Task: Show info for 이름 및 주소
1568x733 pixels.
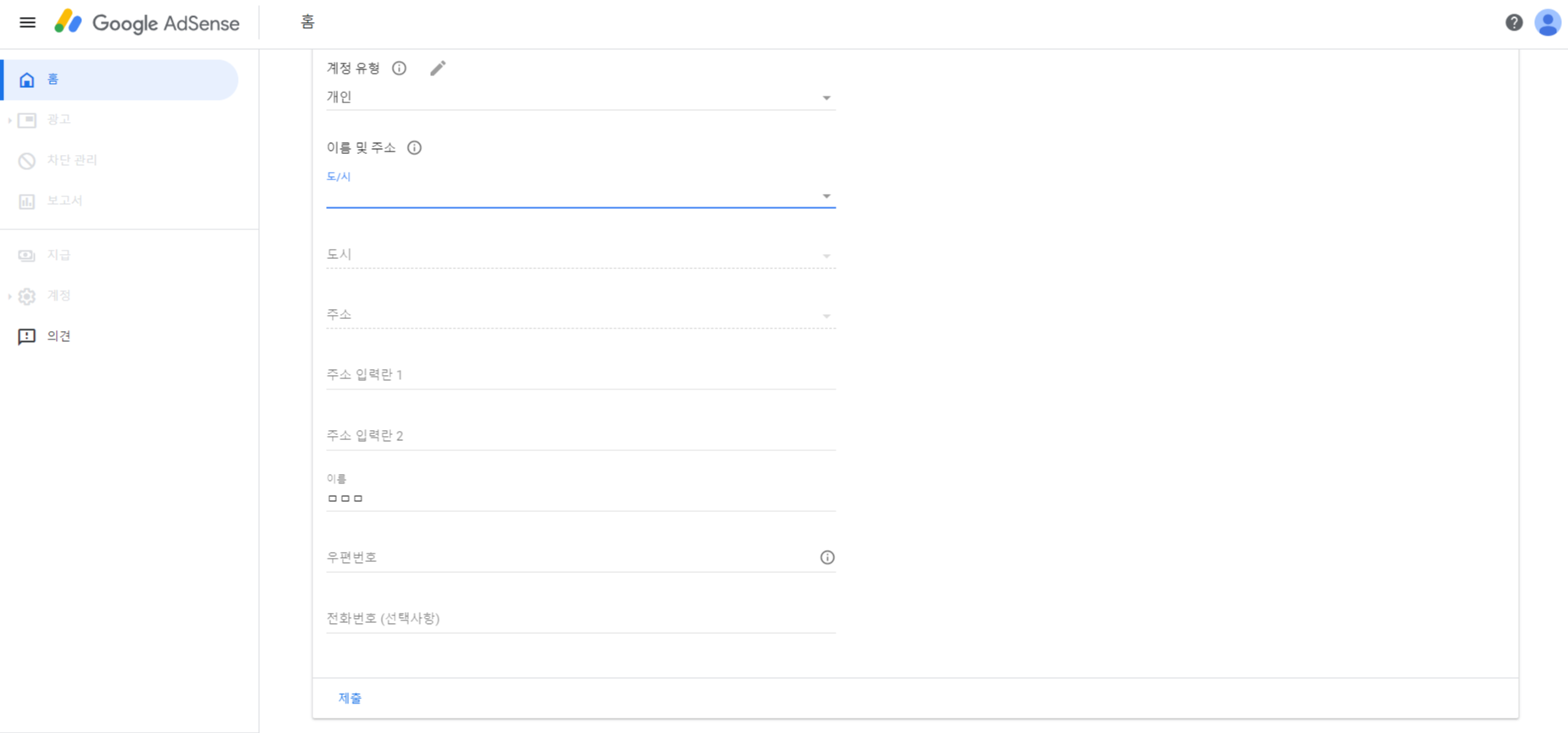Action: point(414,148)
